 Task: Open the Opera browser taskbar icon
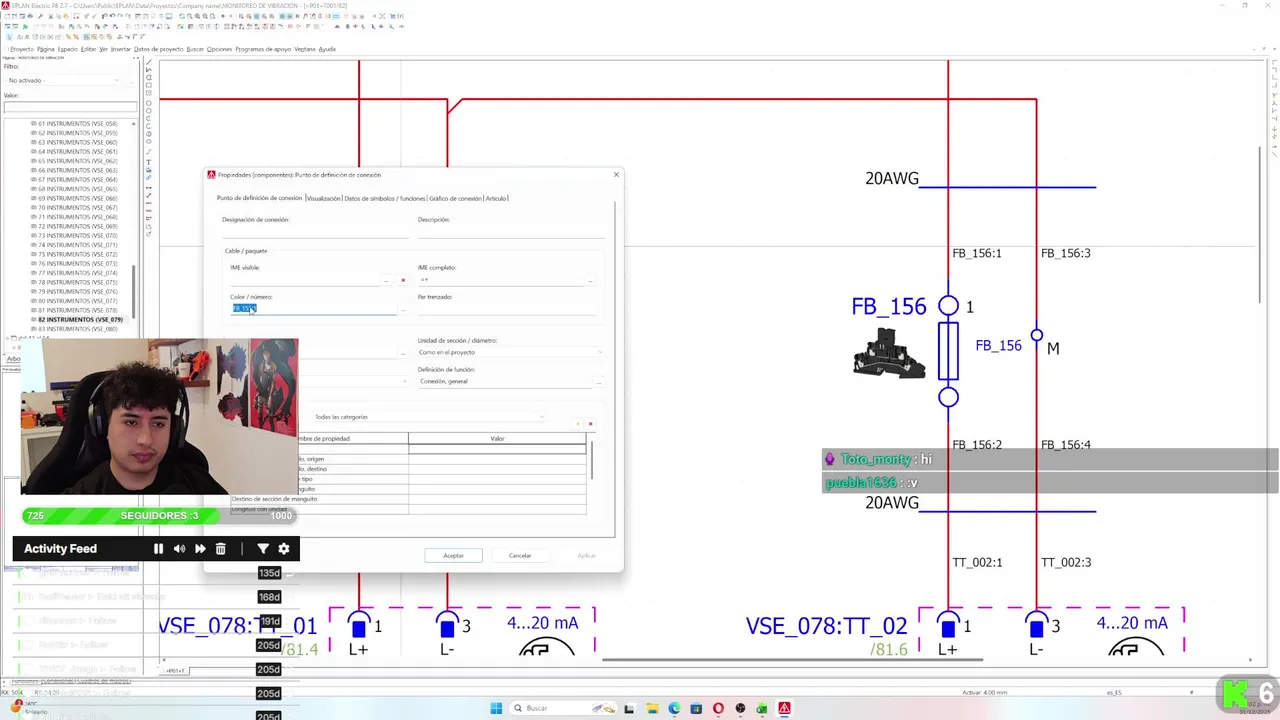point(718,708)
